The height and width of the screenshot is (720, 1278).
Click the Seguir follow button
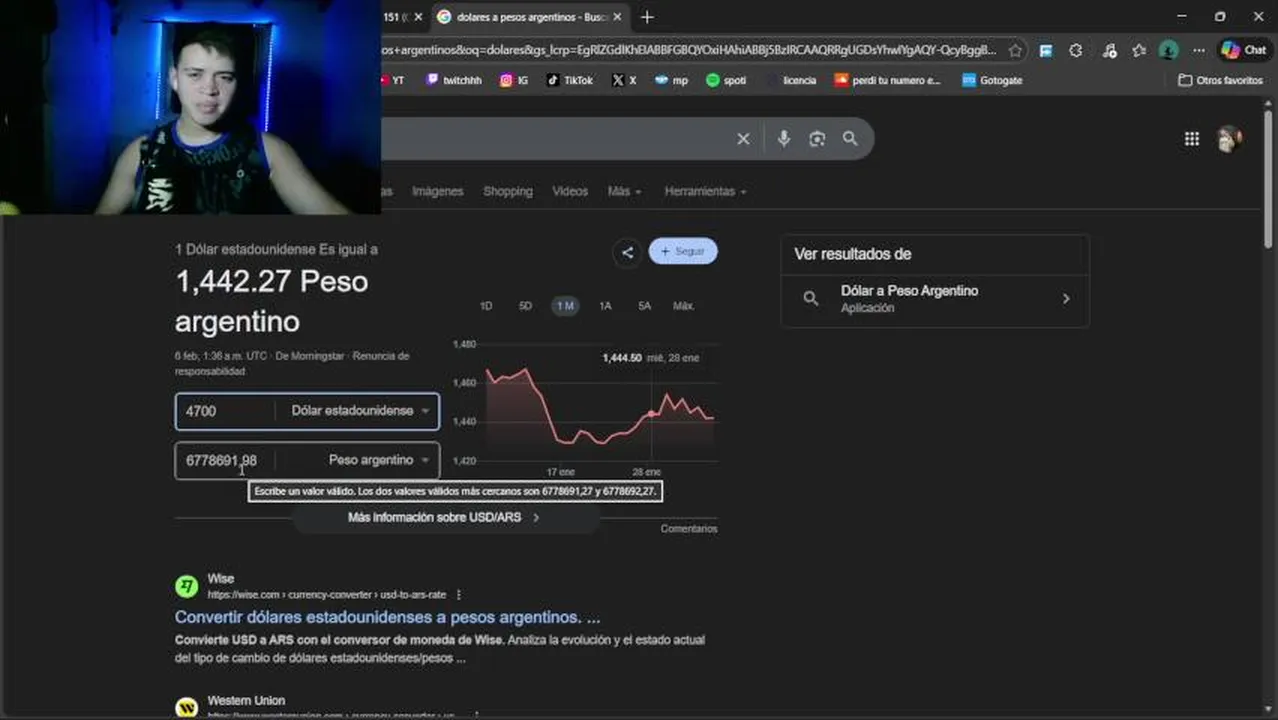coord(683,251)
